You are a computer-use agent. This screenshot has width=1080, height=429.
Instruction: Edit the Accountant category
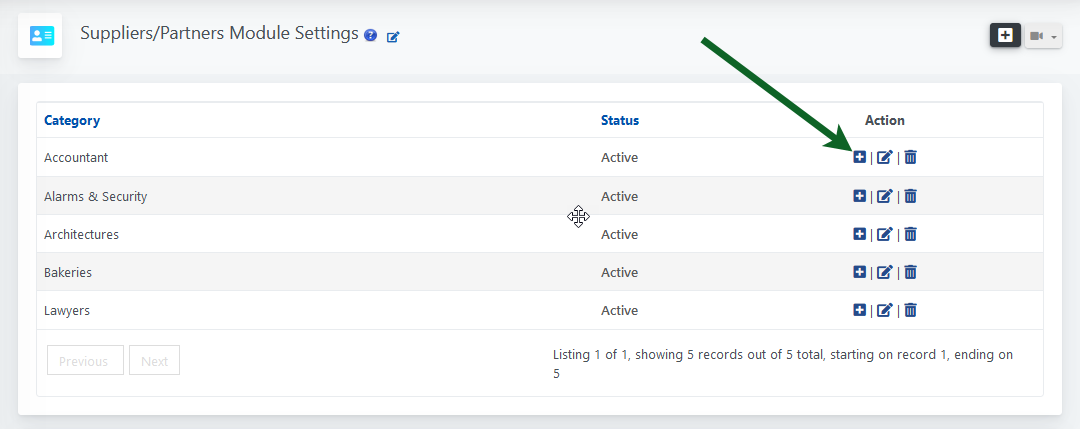tap(884, 157)
